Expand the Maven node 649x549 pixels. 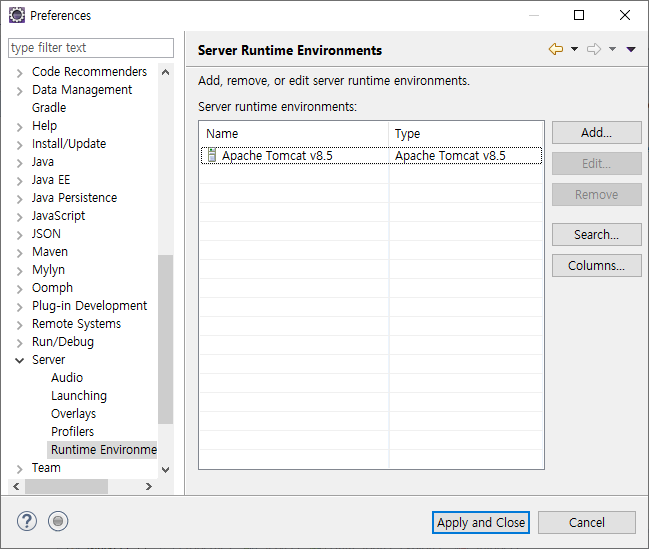click(19, 253)
